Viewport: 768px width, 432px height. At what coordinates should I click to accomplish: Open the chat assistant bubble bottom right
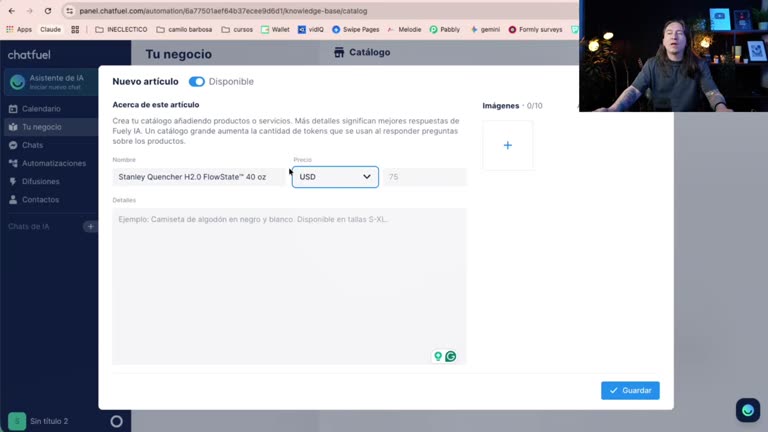(x=747, y=410)
